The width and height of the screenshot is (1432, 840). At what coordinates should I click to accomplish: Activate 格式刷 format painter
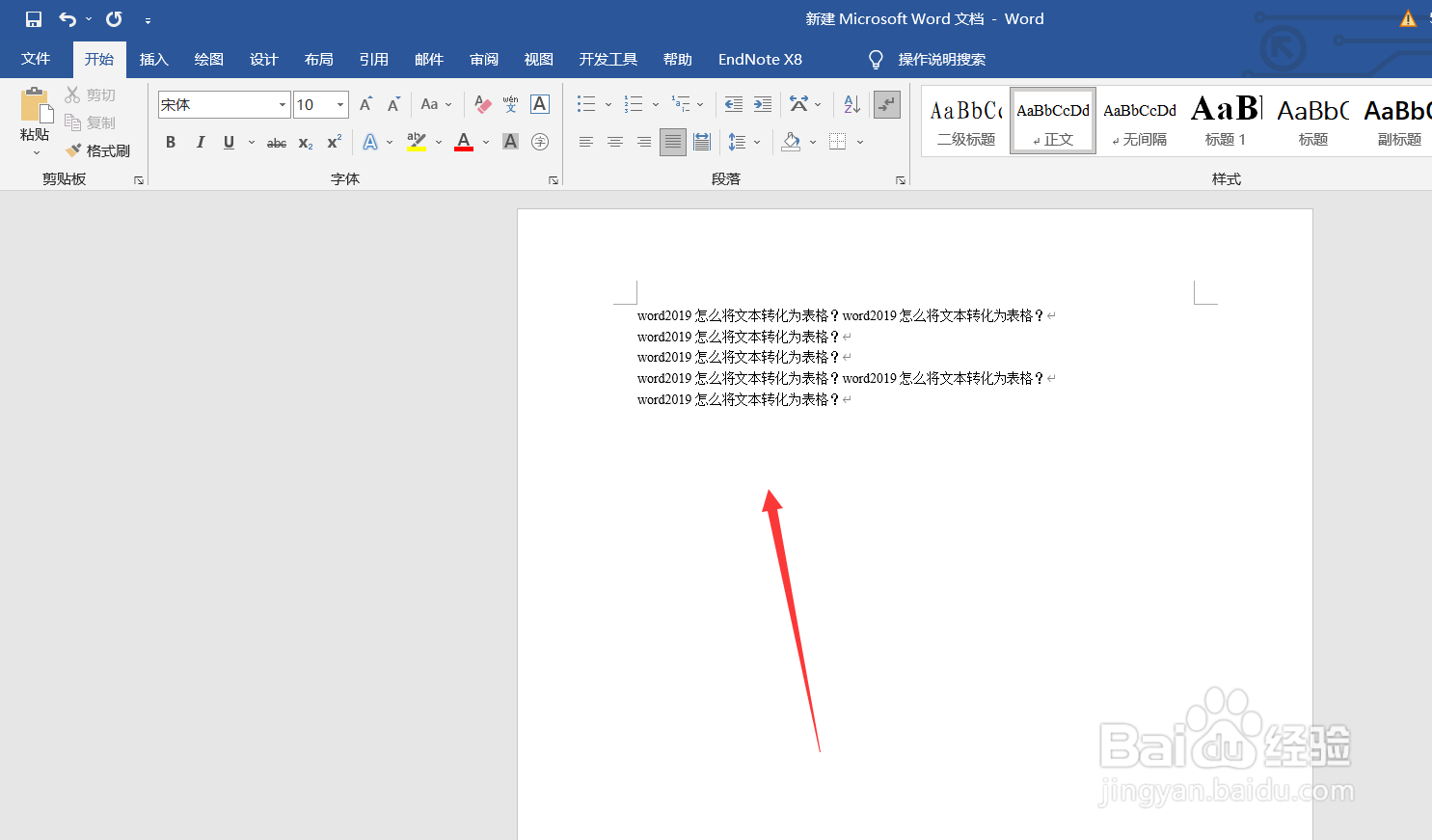pos(97,150)
